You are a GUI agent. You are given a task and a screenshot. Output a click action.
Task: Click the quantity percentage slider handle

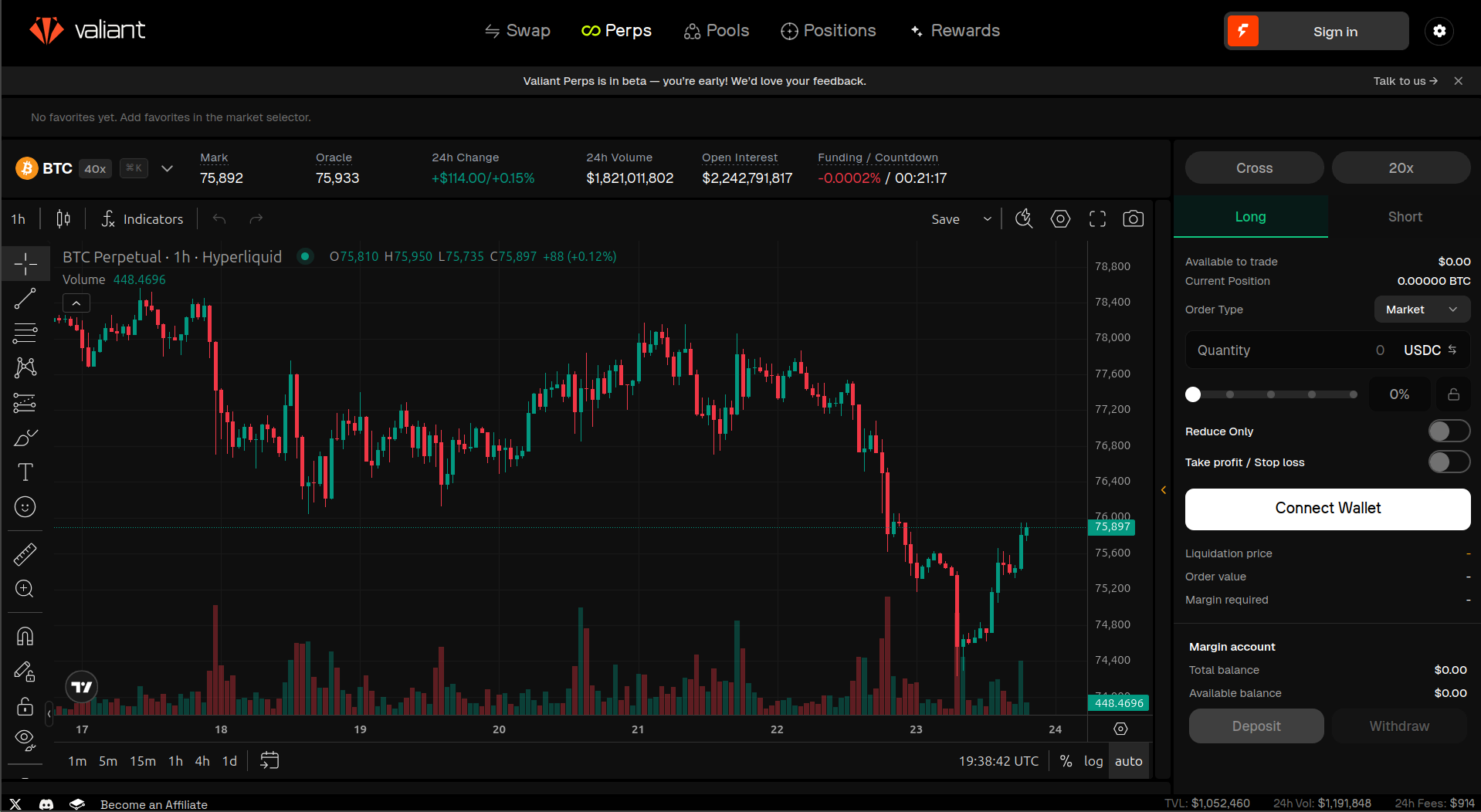[x=1193, y=394]
